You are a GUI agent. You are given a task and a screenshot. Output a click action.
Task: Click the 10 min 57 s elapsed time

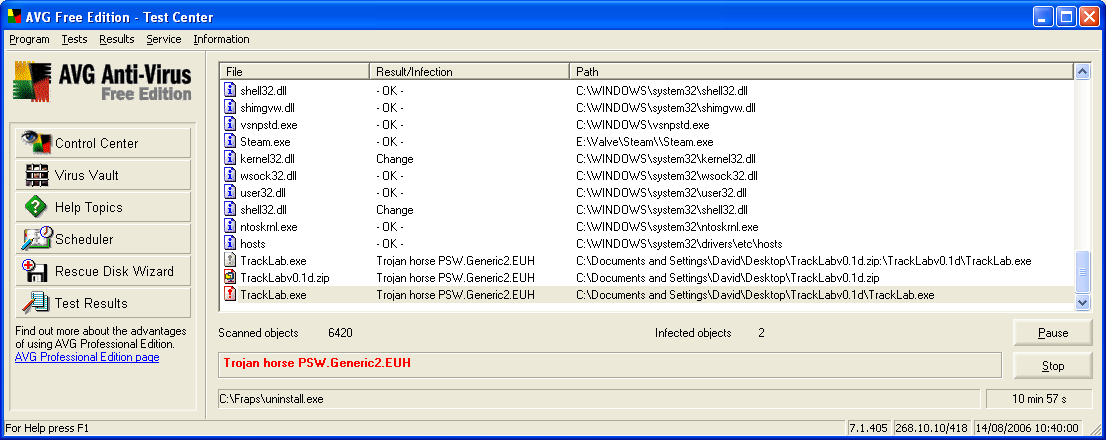tap(1039, 398)
